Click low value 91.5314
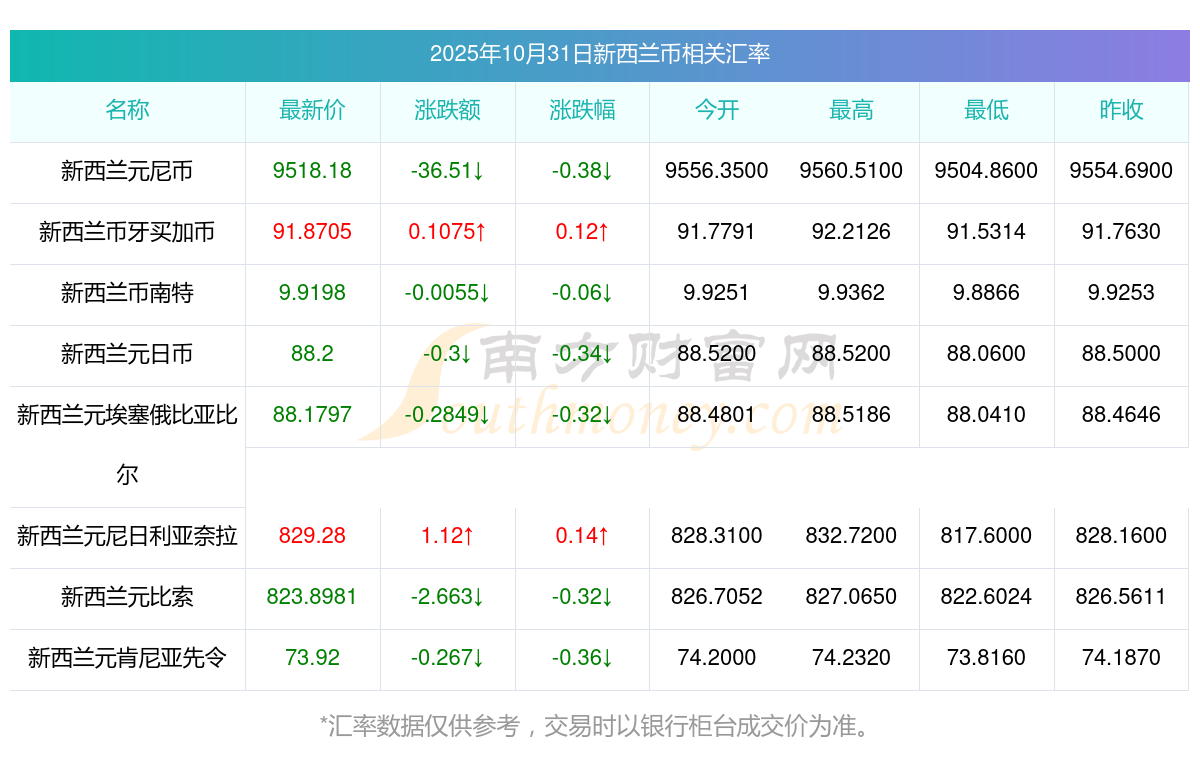Image resolution: width=1200 pixels, height=757 pixels. 986,232
